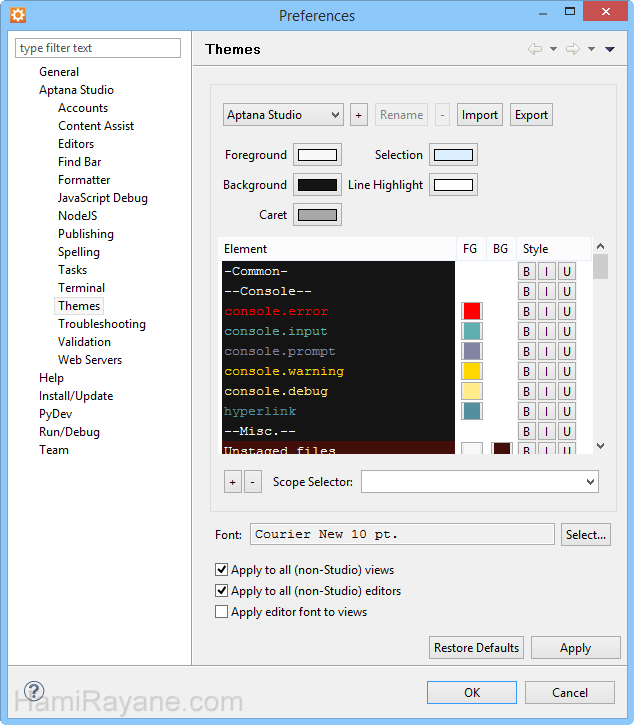Click the element list scroll up arrow
634x725 pixels.
(600, 246)
